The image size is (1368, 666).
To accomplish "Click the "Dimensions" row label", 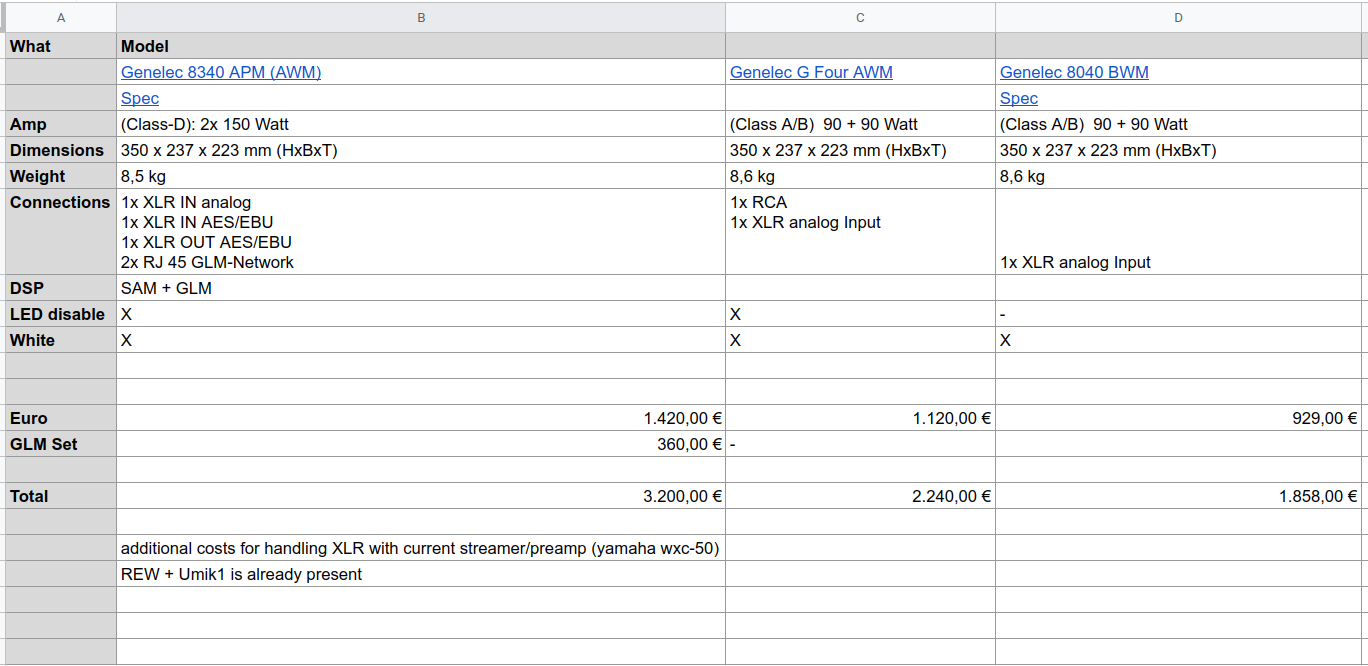I will [x=61, y=150].
